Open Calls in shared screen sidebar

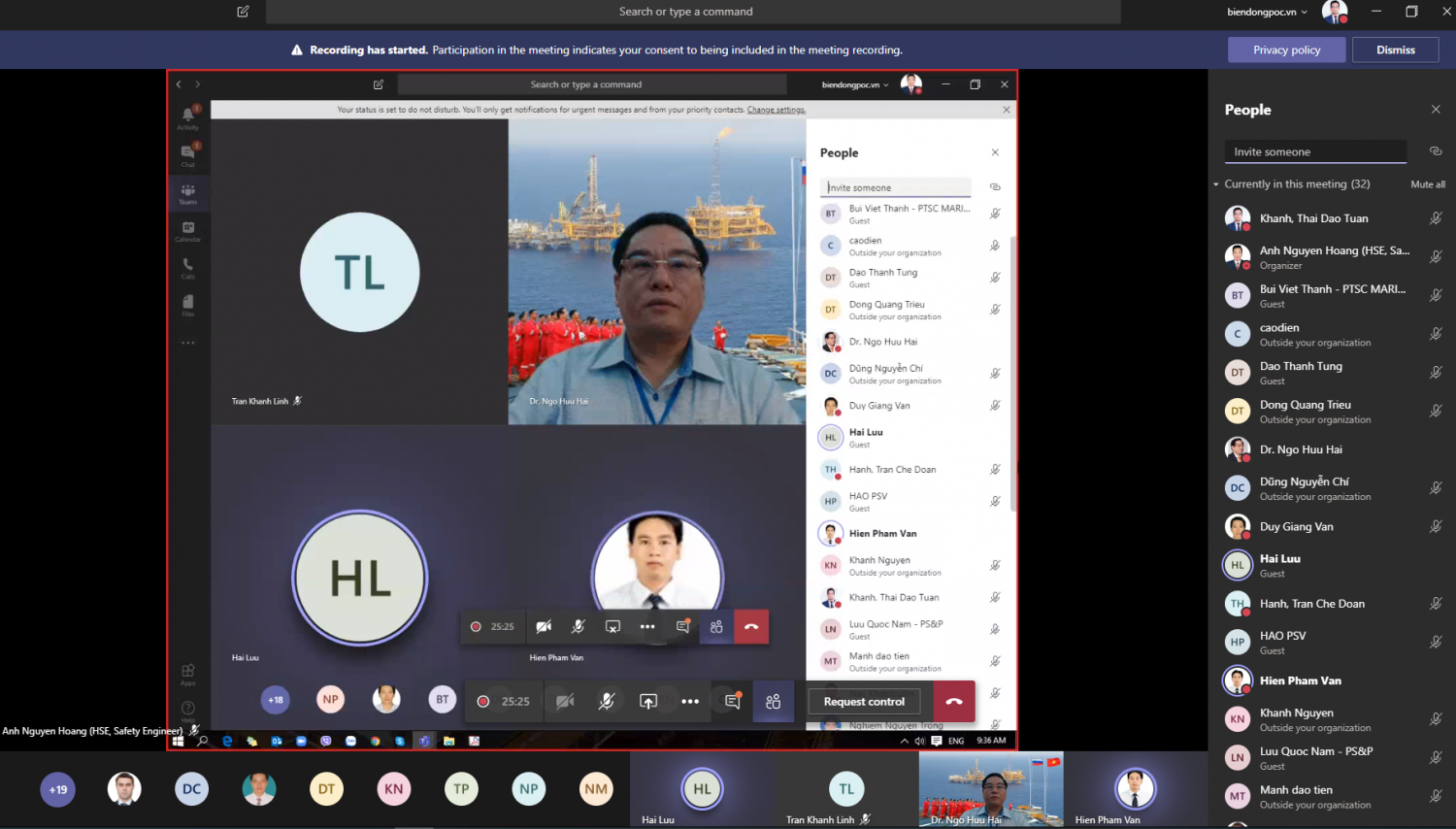coord(188,267)
